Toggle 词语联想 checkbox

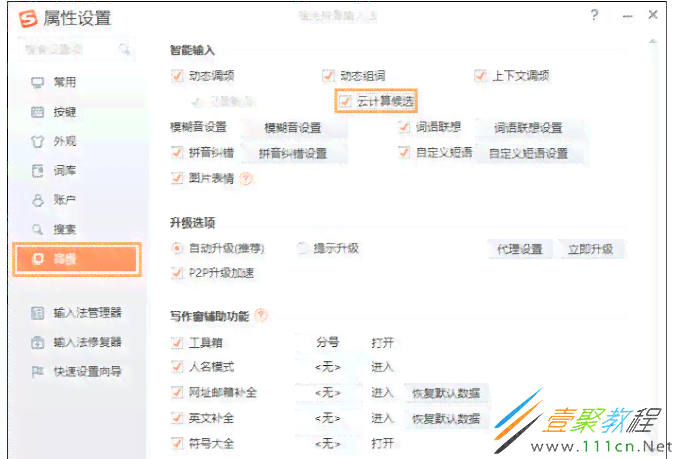click(404, 127)
